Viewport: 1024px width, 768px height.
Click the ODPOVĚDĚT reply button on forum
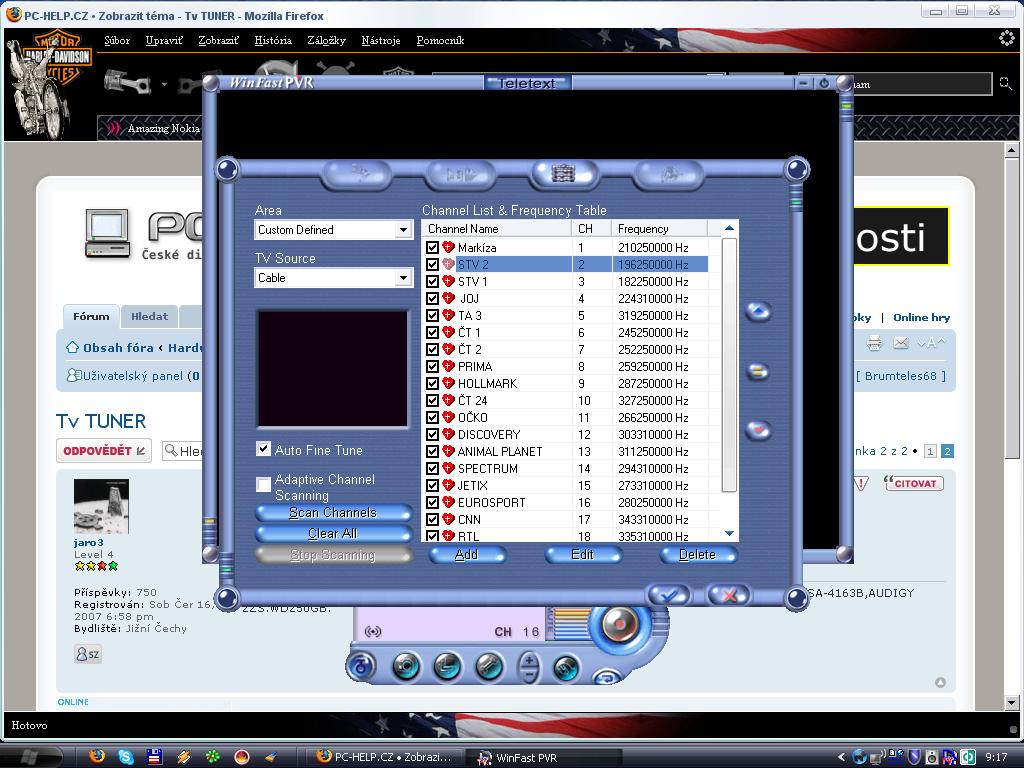coord(104,451)
